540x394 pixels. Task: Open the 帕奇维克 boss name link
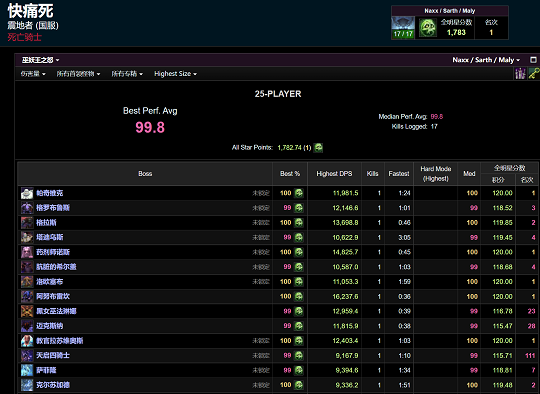coord(50,193)
